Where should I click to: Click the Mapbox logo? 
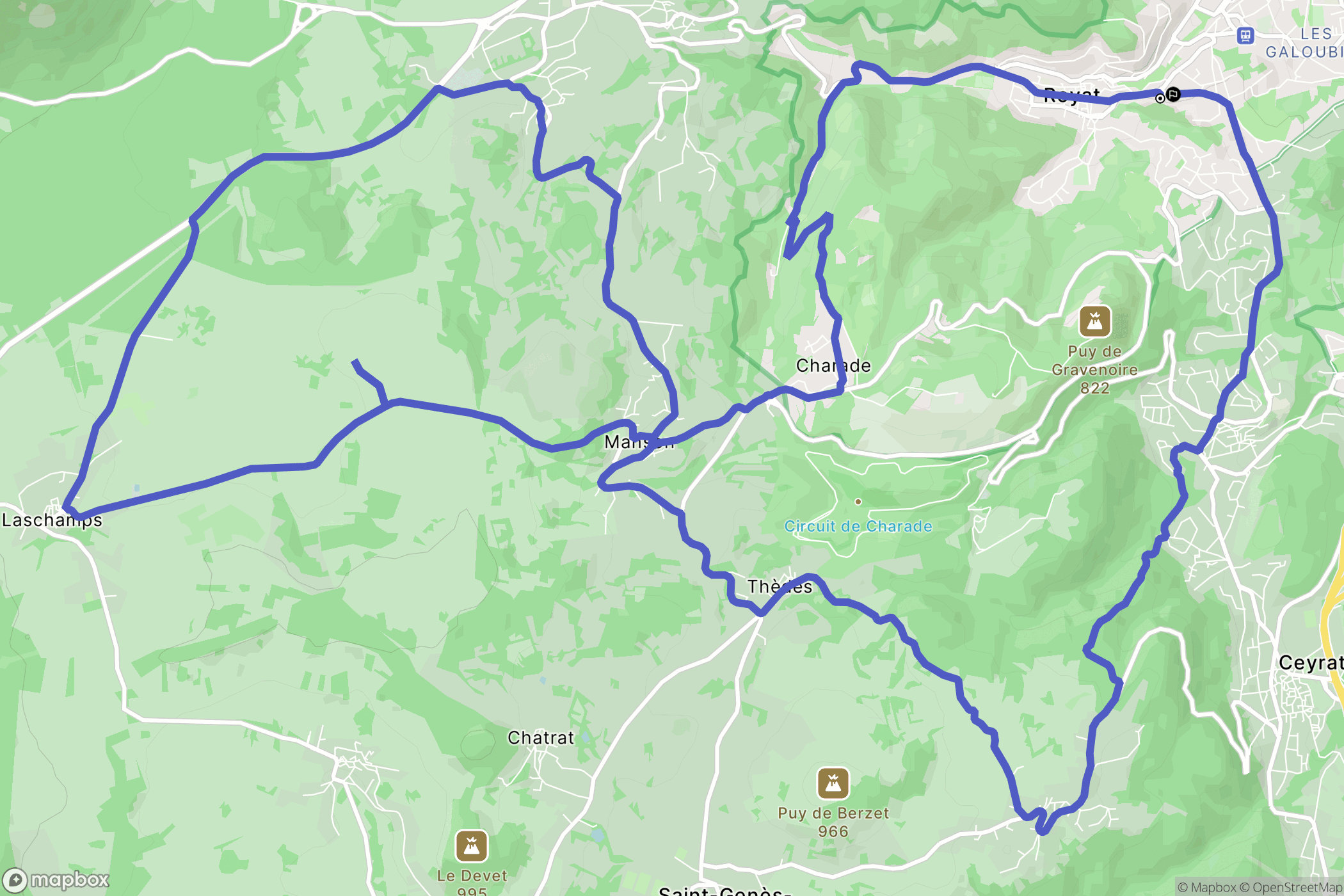[x=56, y=880]
